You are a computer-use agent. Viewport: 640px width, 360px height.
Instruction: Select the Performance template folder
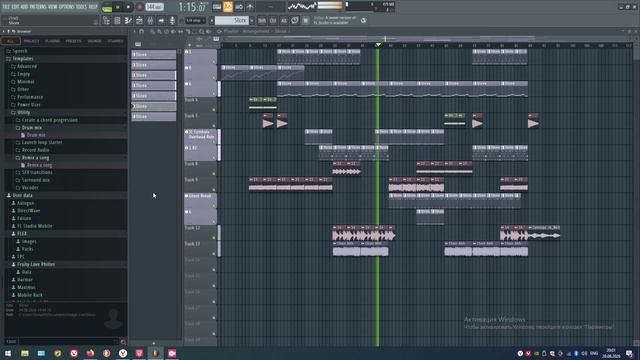click(30, 97)
